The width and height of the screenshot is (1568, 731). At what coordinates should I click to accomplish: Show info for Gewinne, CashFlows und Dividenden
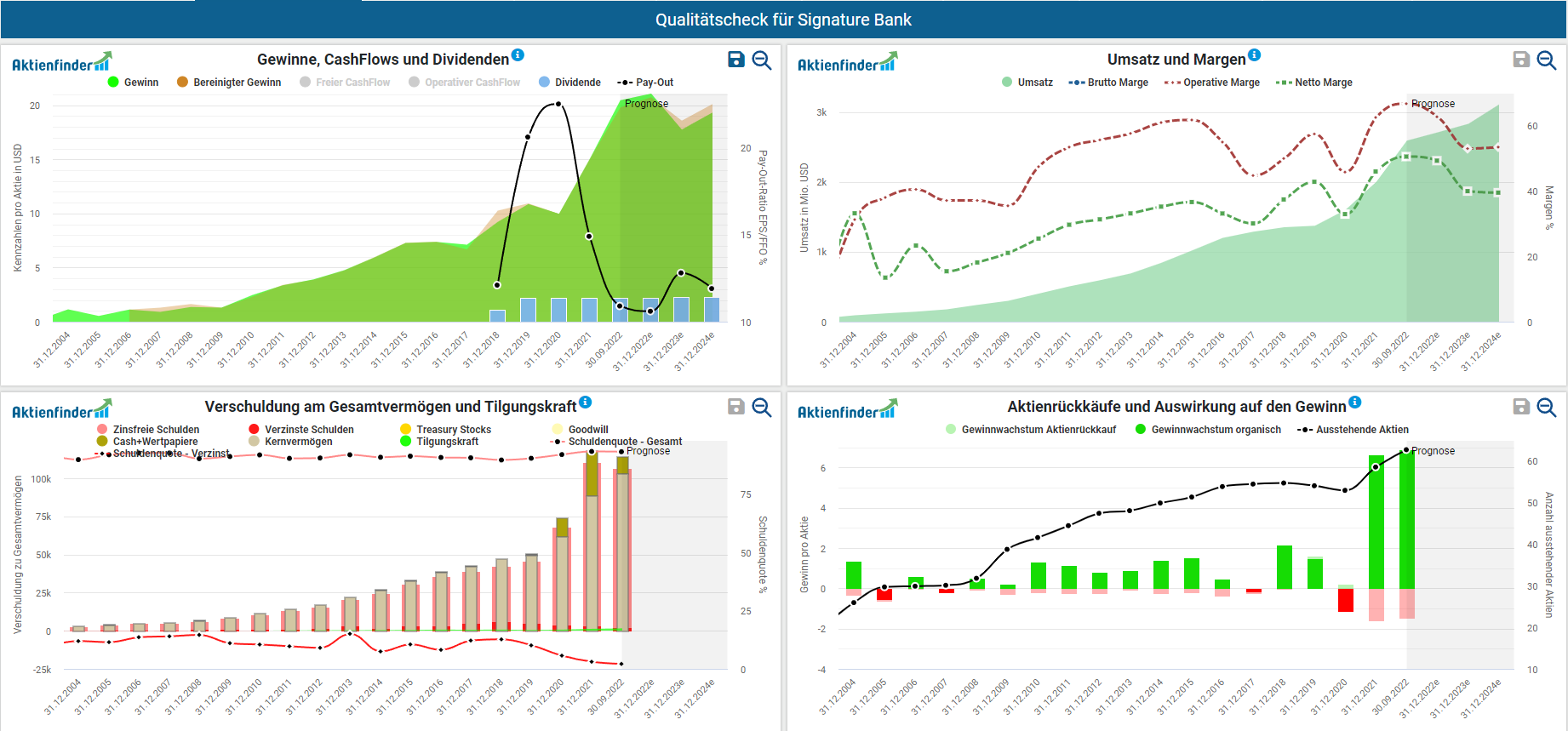tap(518, 55)
